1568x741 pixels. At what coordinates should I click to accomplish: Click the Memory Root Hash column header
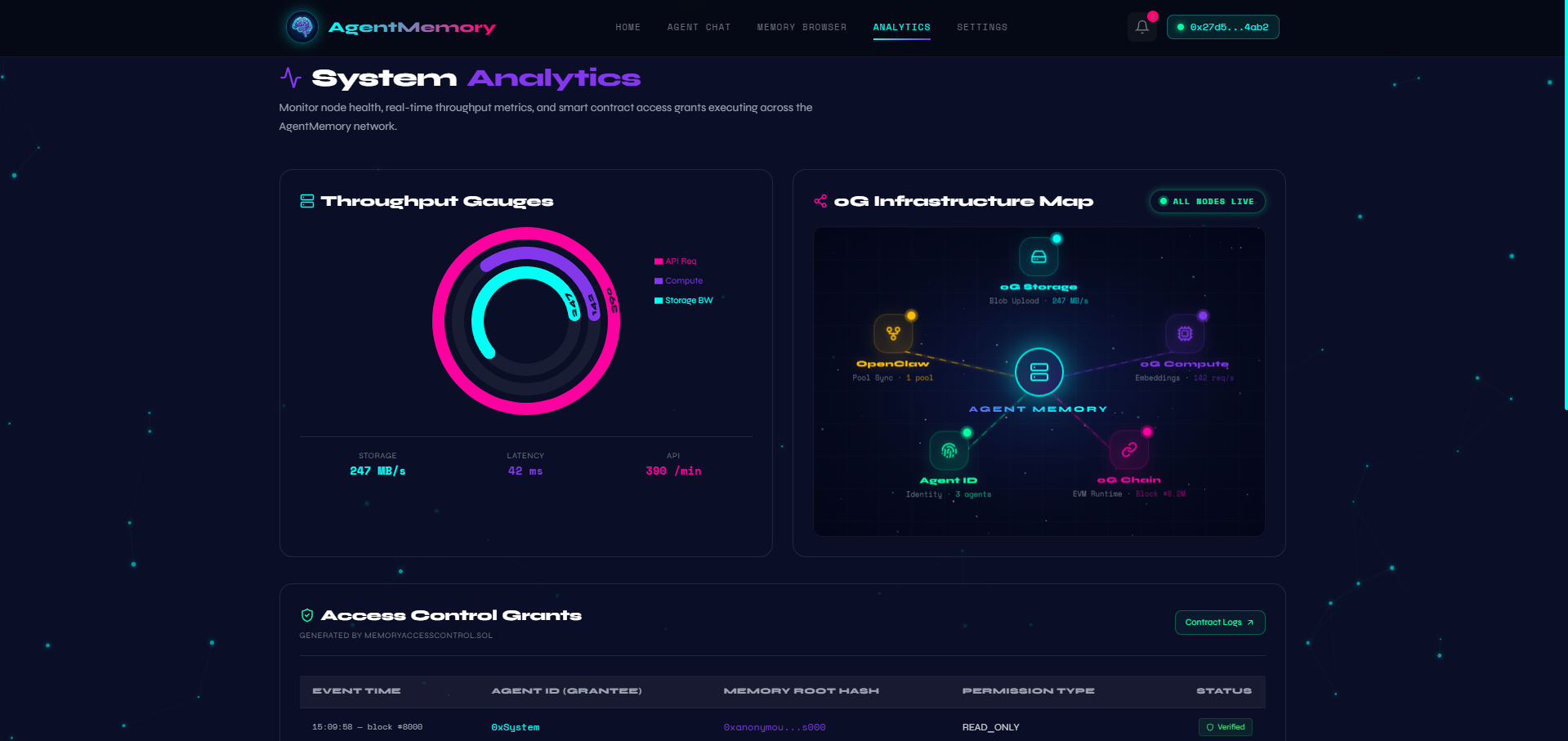click(x=802, y=691)
